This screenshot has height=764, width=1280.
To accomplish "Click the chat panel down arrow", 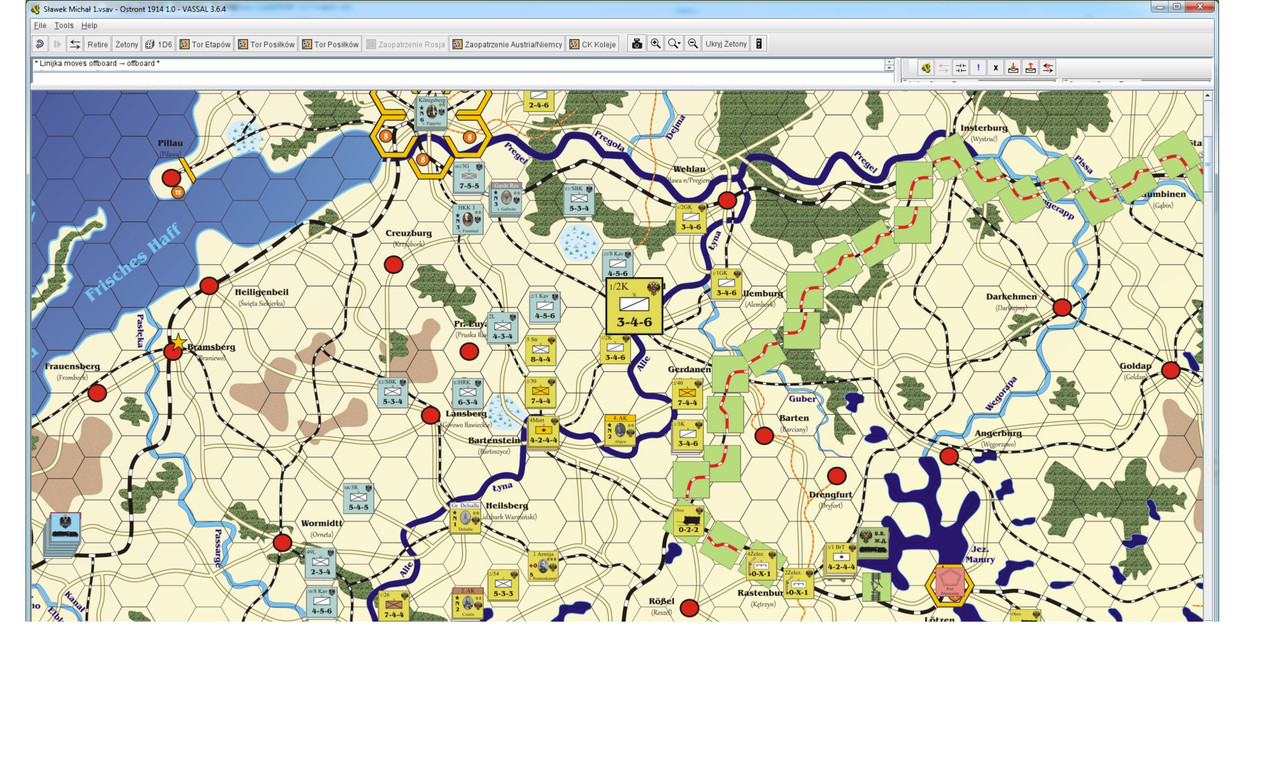I will click(890, 68).
